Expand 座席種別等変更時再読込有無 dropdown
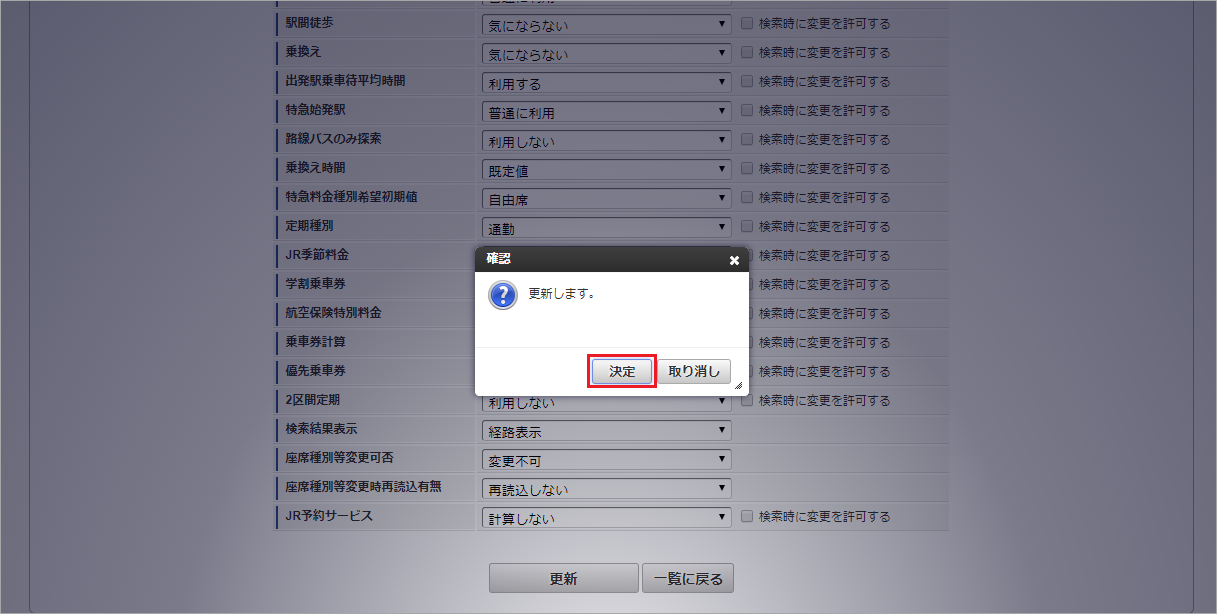1217x614 pixels. pos(606,489)
